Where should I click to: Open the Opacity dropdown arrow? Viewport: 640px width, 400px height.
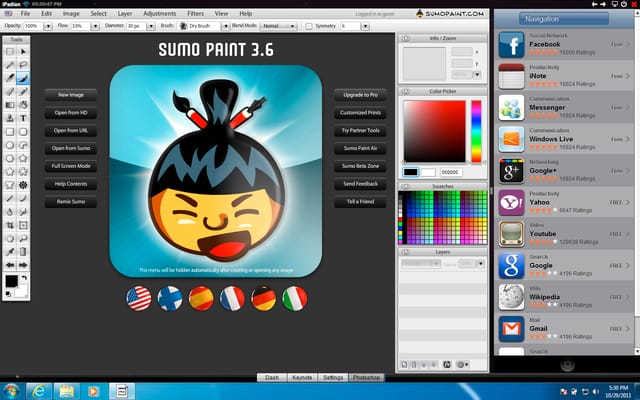point(48,26)
